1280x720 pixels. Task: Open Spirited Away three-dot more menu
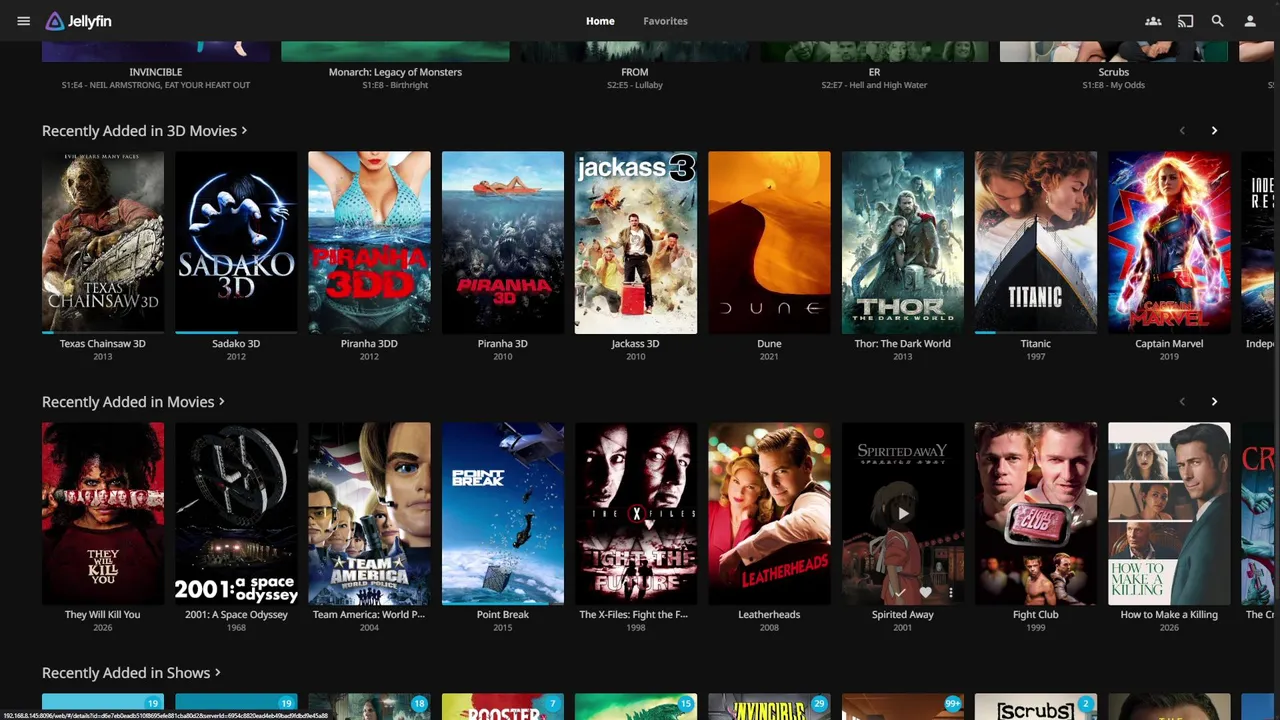click(x=950, y=593)
